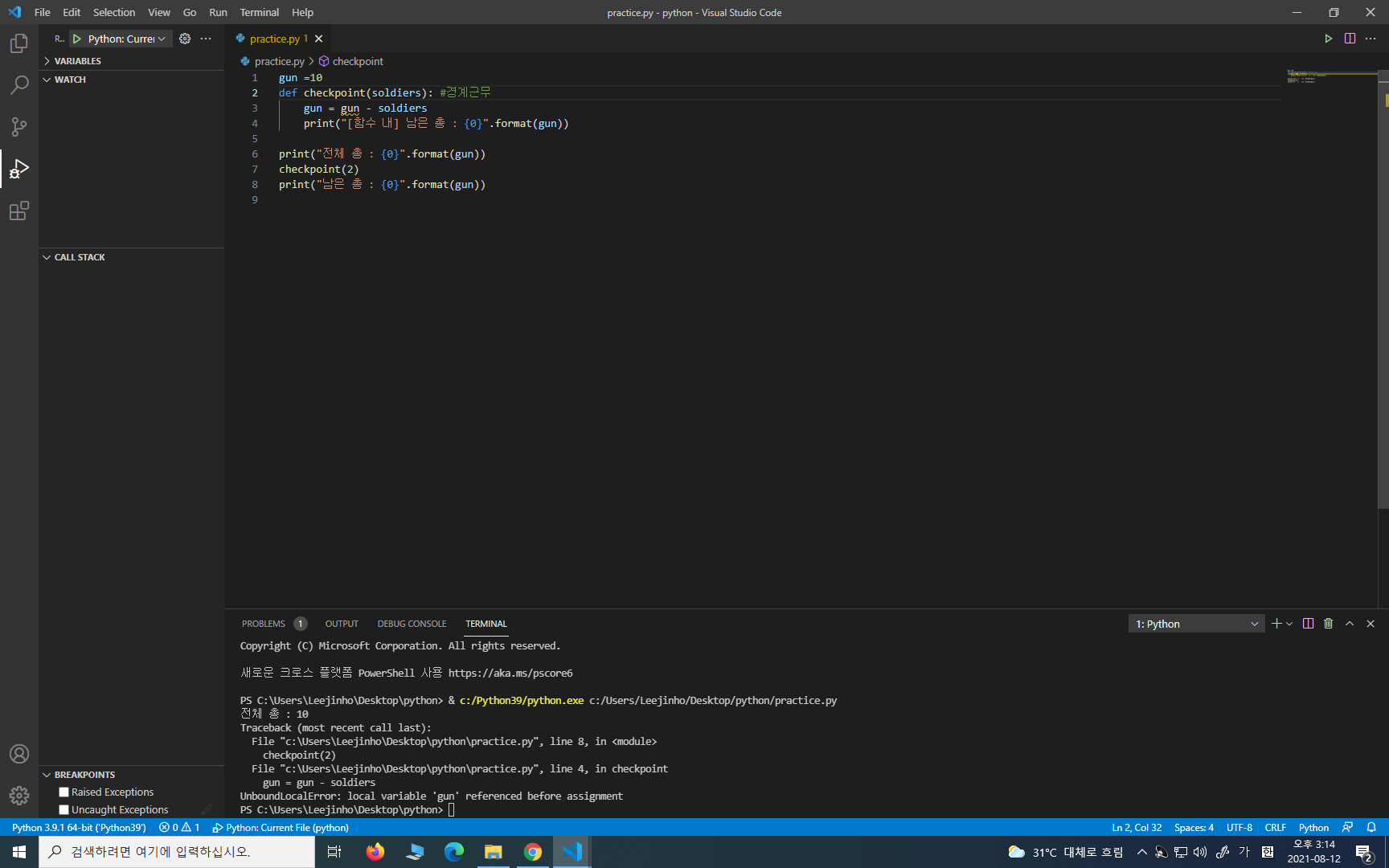This screenshot has width=1389, height=868.
Task: Open the terminal selector dropdown '1: Python'
Action: tap(1196, 624)
